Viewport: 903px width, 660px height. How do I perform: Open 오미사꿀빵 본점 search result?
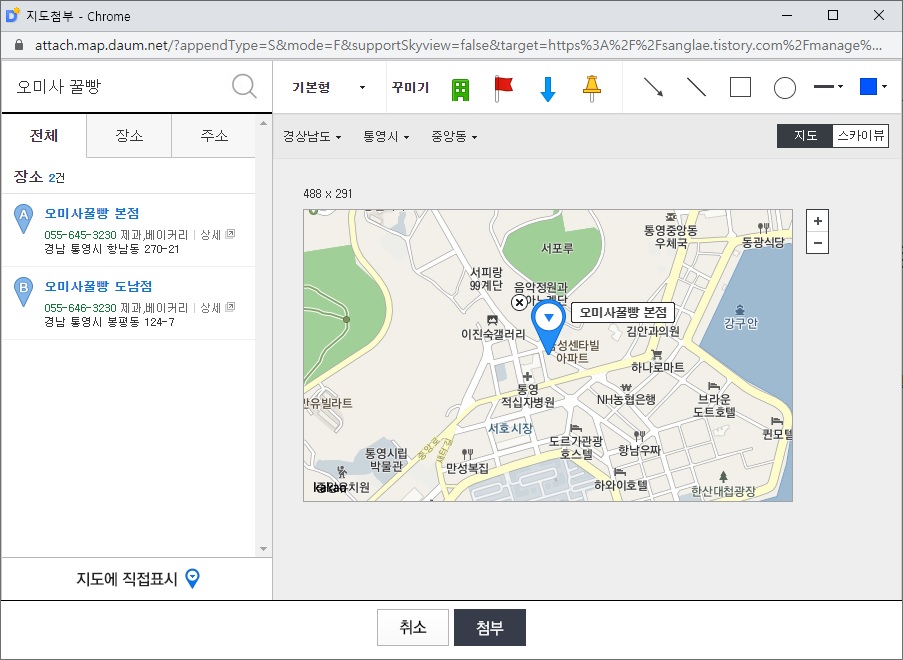(x=92, y=213)
